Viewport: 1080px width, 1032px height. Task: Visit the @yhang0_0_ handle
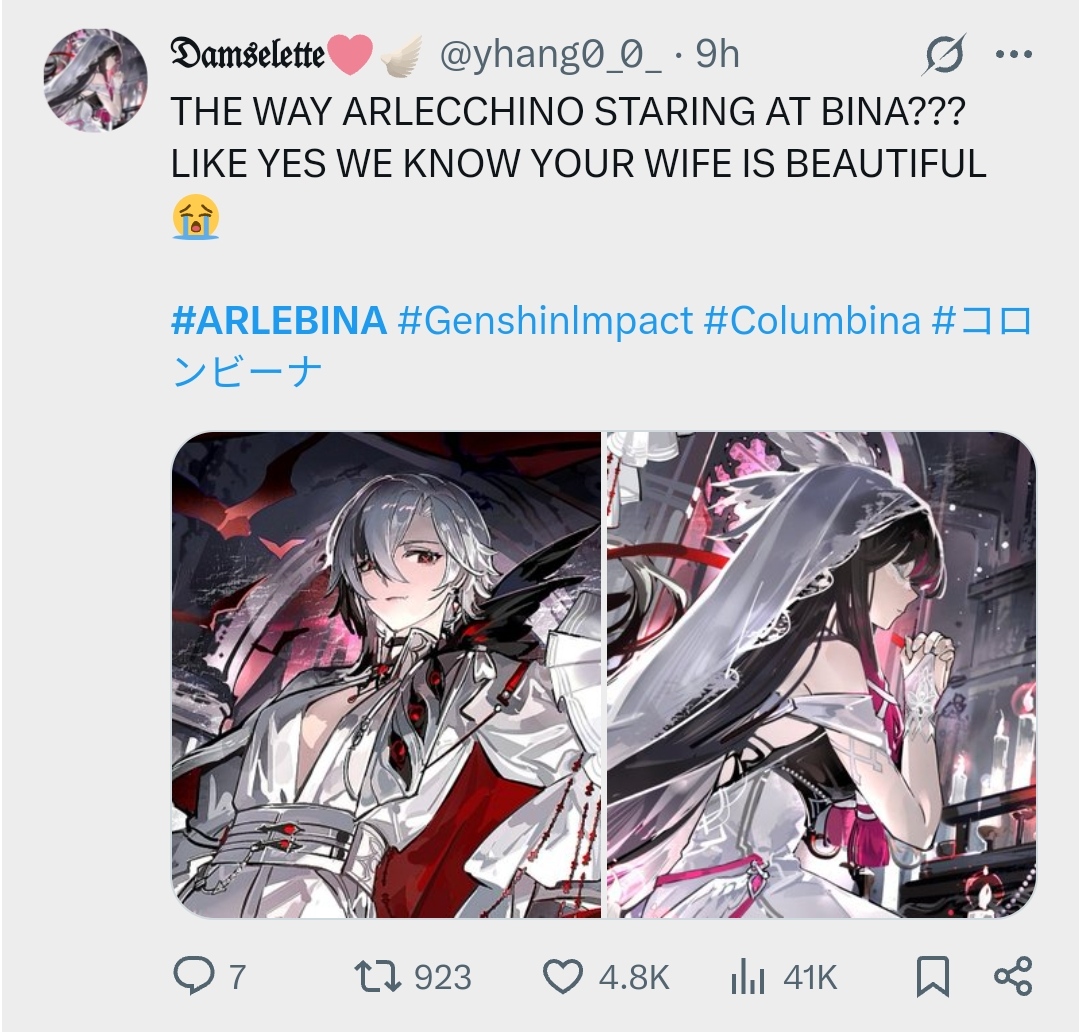pyautogui.click(x=550, y=54)
